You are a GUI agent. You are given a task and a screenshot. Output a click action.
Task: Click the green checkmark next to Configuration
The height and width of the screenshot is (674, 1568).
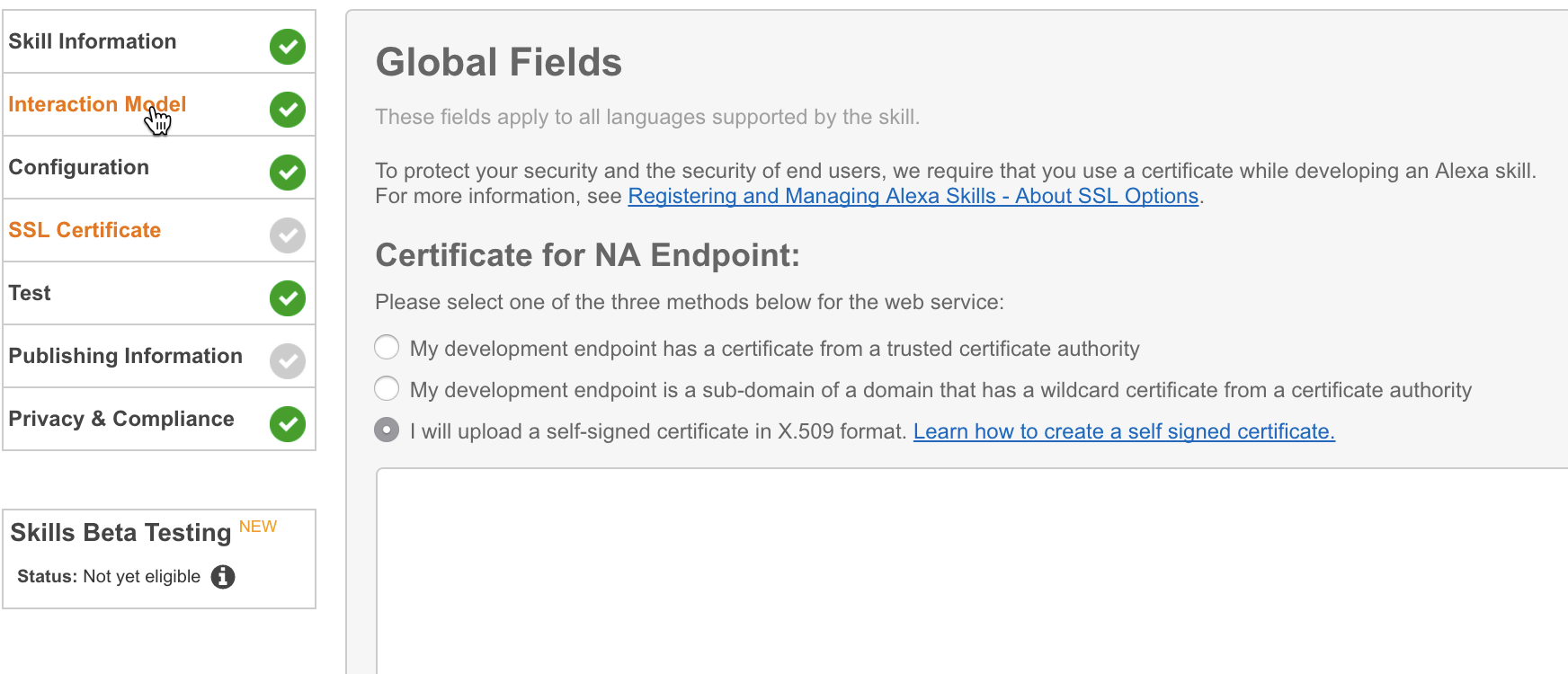click(x=288, y=172)
